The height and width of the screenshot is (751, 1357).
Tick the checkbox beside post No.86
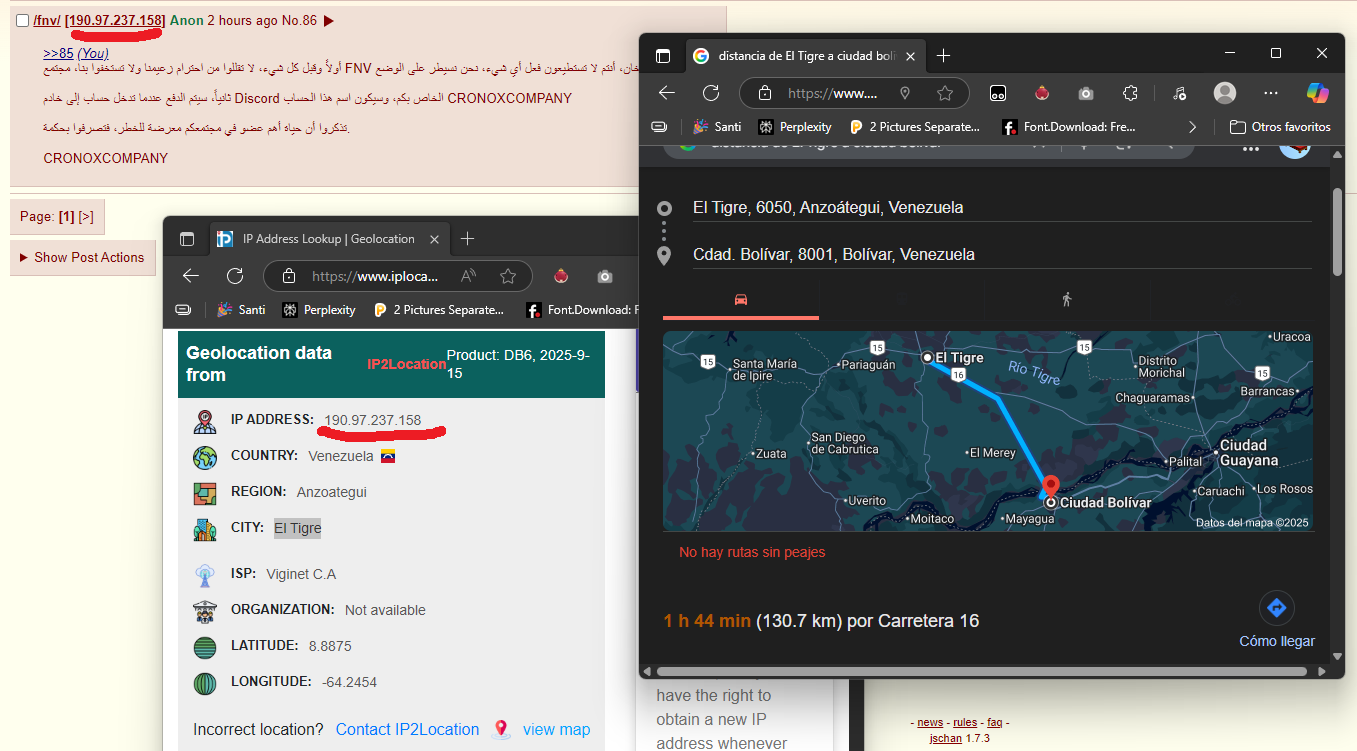click(23, 21)
